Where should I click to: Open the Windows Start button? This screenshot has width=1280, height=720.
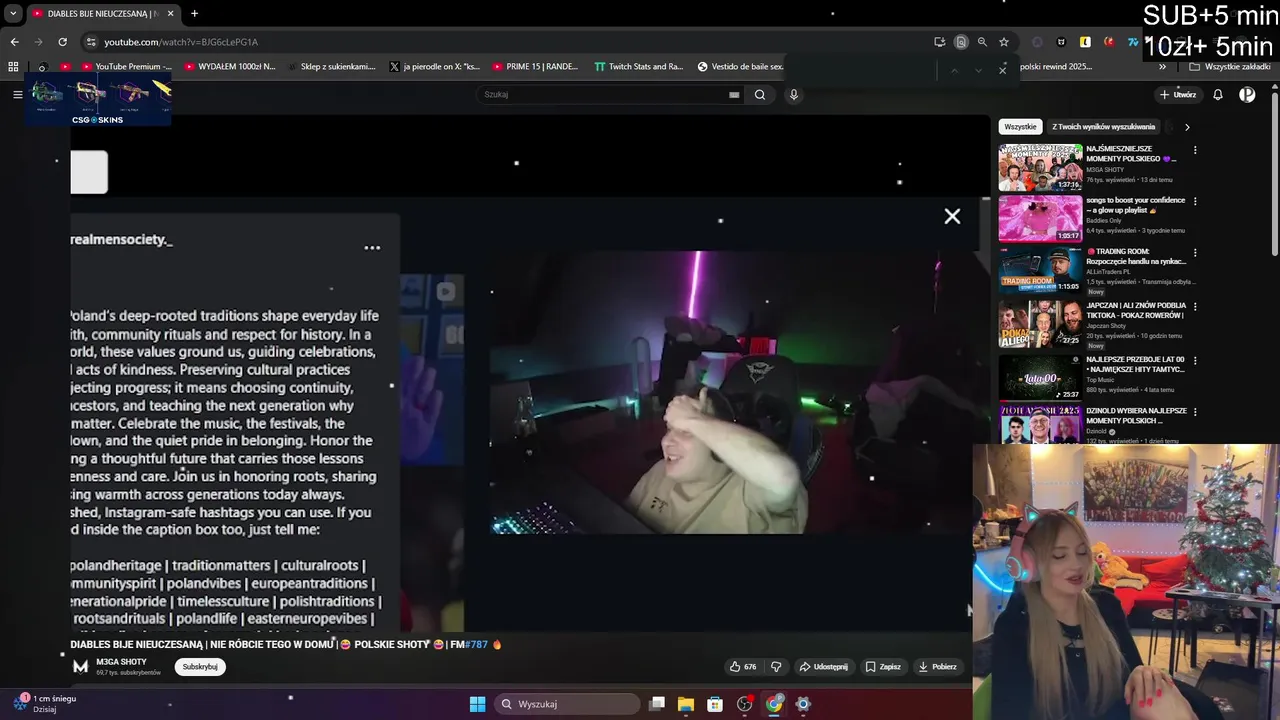pyautogui.click(x=478, y=704)
